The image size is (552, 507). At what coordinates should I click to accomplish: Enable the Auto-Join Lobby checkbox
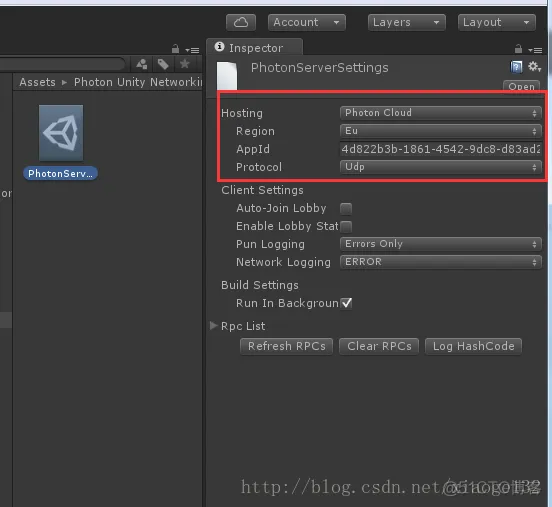coord(346,208)
